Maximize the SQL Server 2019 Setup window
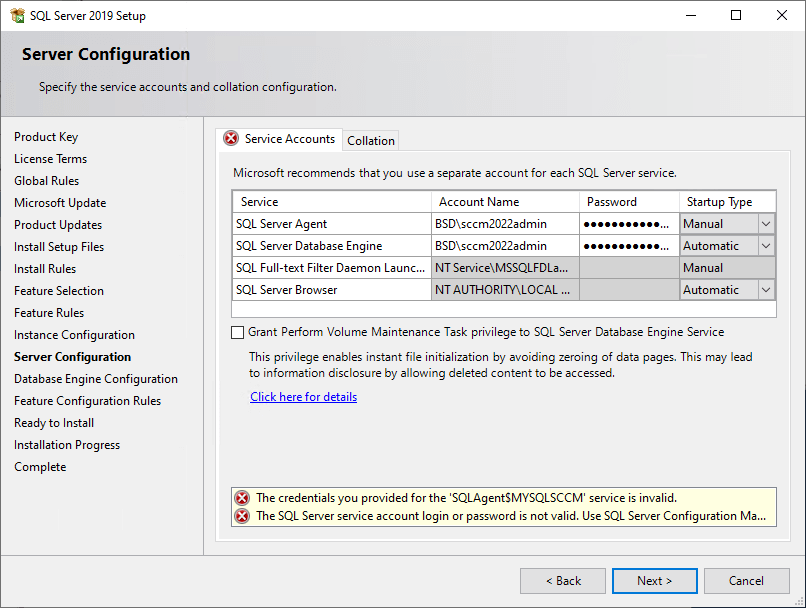The height and width of the screenshot is (608, 806). point(736,15)
